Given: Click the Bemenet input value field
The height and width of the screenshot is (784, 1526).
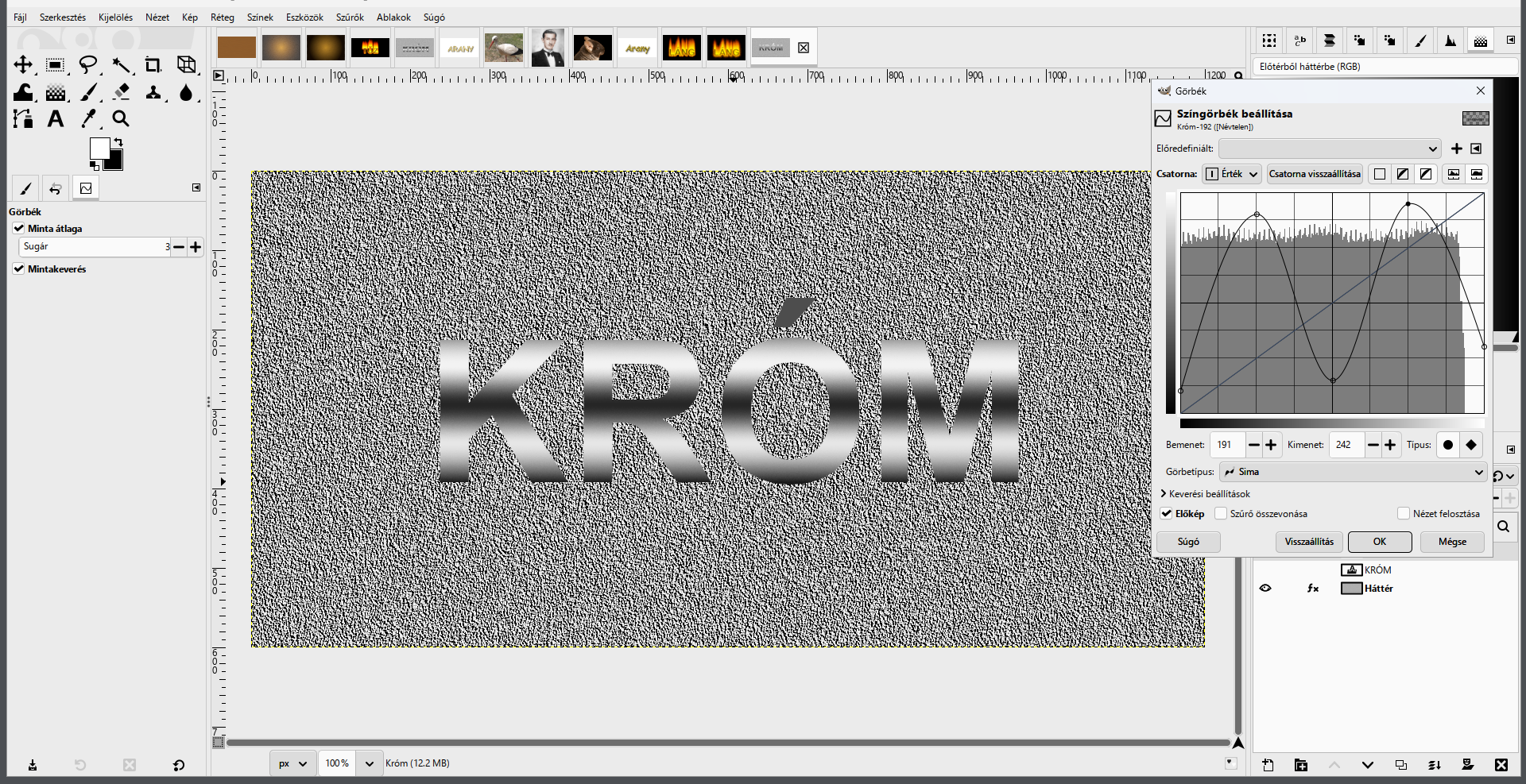Looking at the screenshot, I should pos(1227,445).
